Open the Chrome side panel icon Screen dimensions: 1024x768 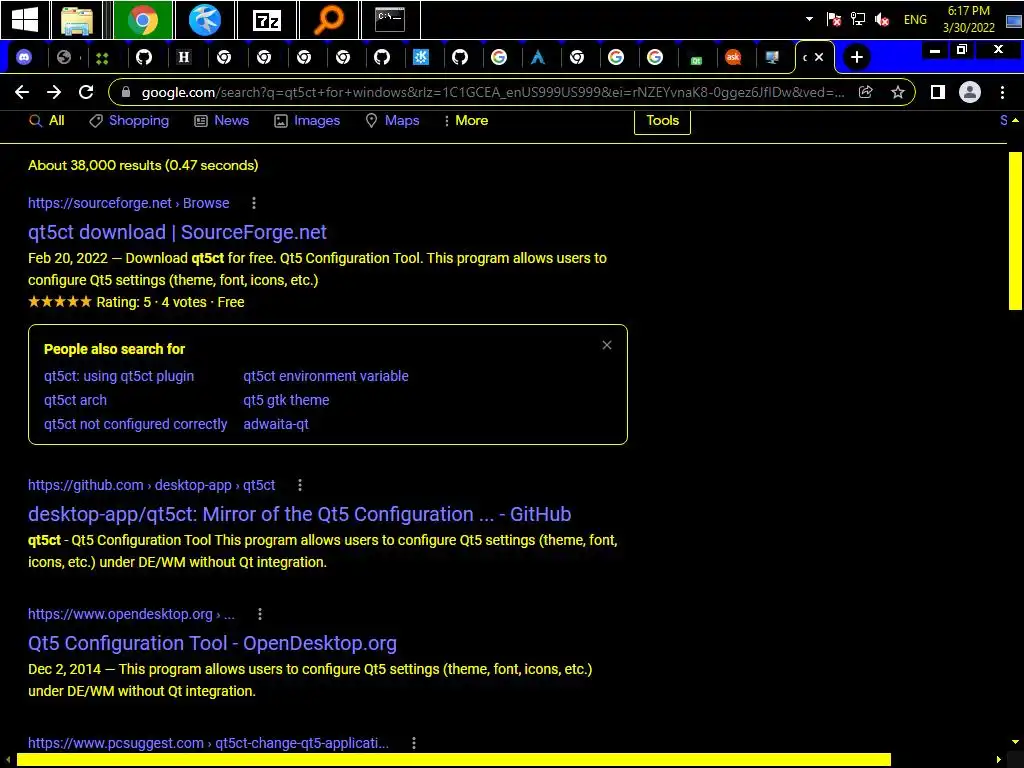click(938, 92)
